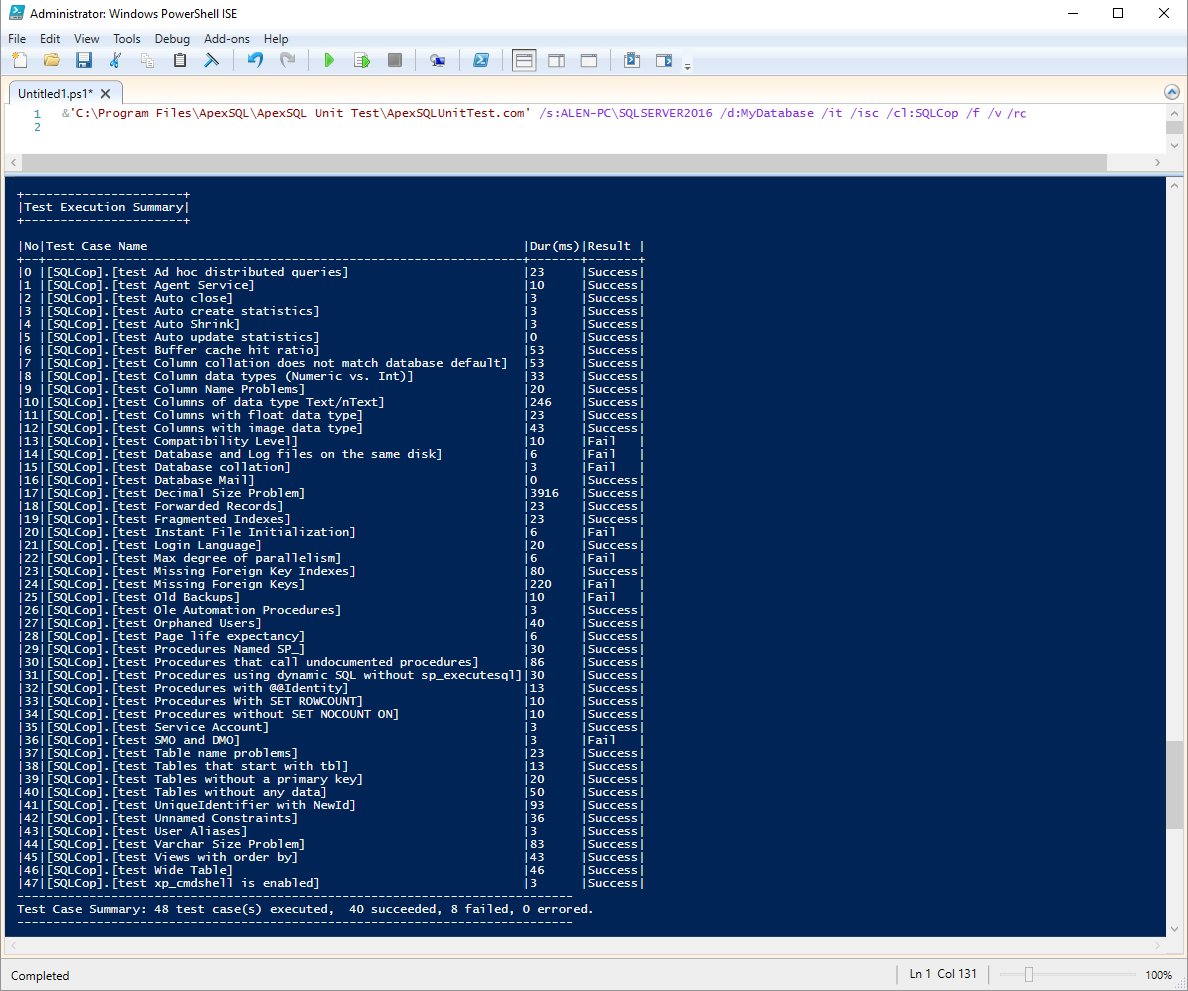The height and width of the screenshot is (991, 1188).
Task: Click the script pane right scroll arrow
Action: click(1157, 162)
